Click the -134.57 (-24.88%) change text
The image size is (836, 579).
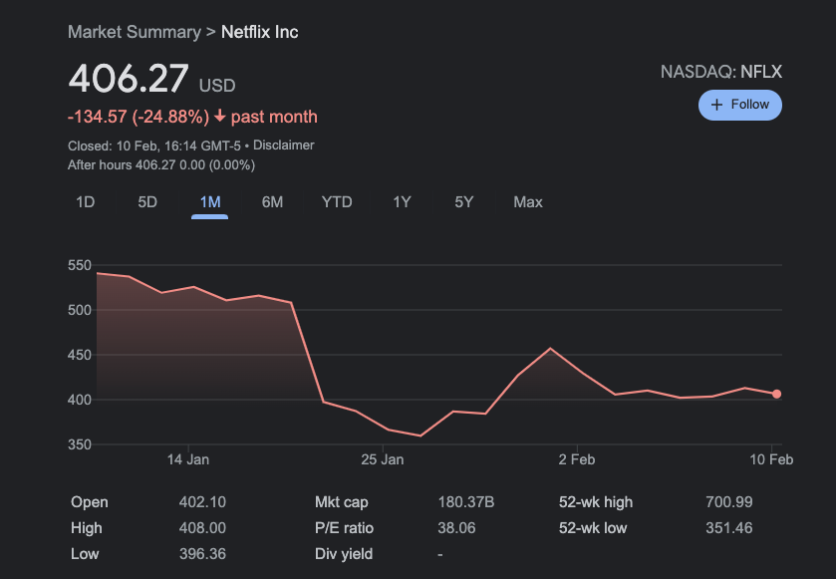tap(139, 117)
